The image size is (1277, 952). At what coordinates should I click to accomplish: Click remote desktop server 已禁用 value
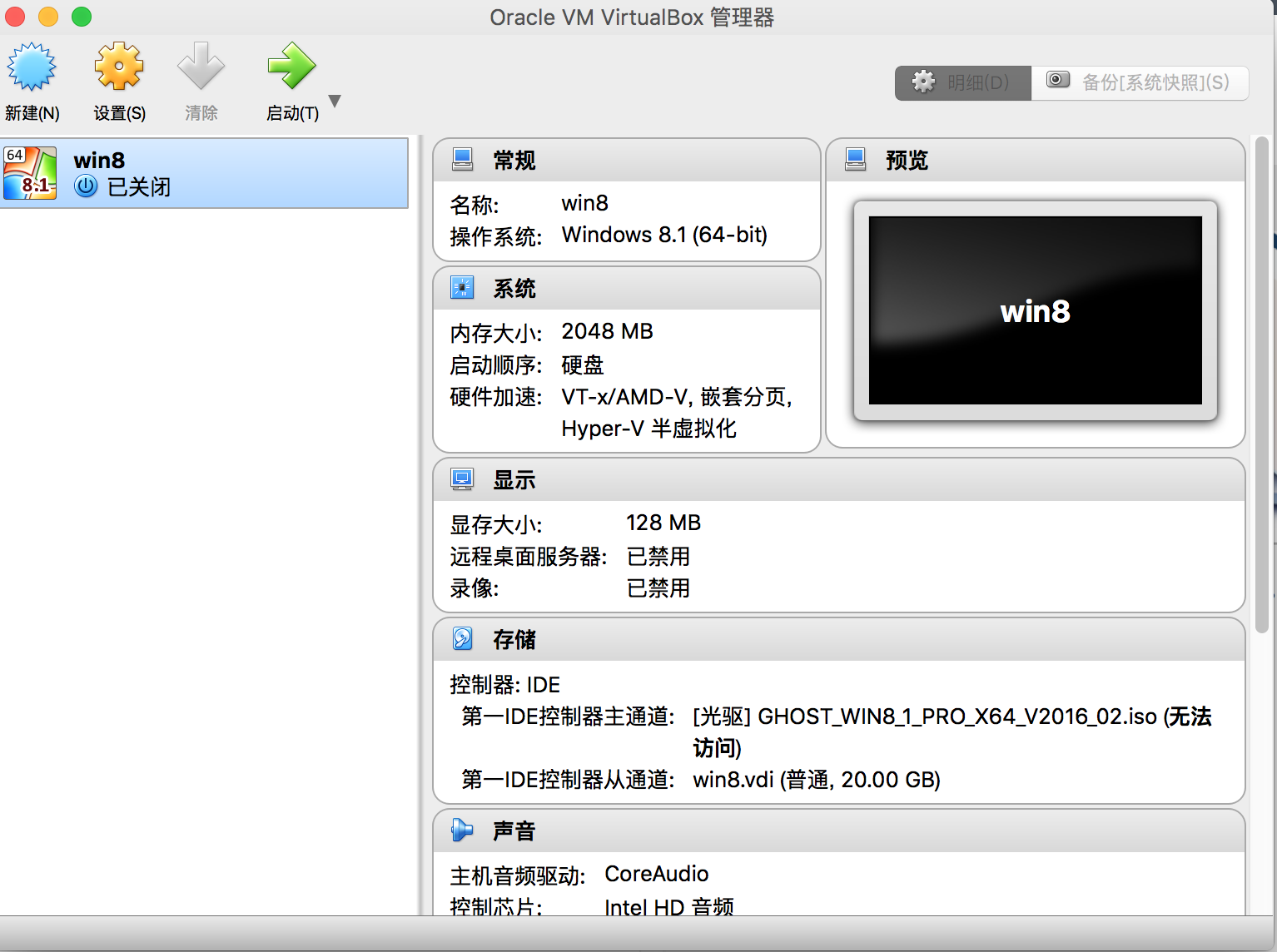[x=658, y=556]
